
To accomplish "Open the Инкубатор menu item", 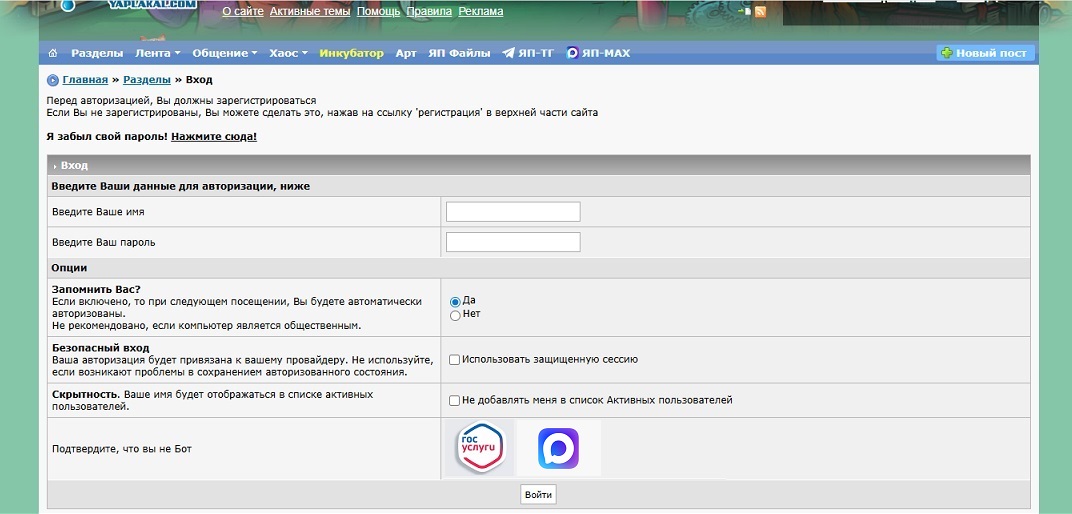I will click(x=351, y=53).
